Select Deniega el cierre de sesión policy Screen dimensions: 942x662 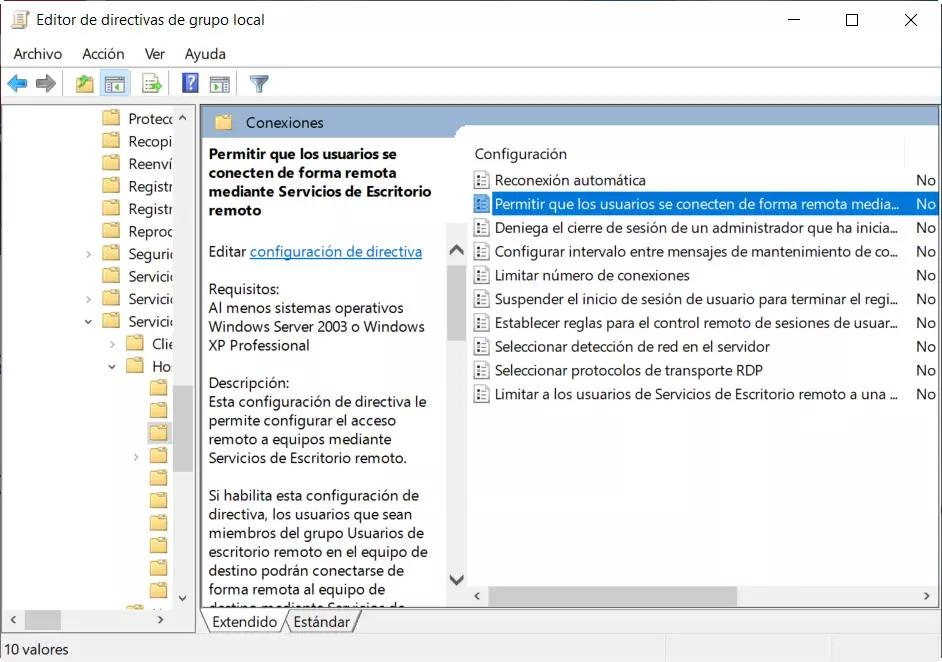click(696, 228)
